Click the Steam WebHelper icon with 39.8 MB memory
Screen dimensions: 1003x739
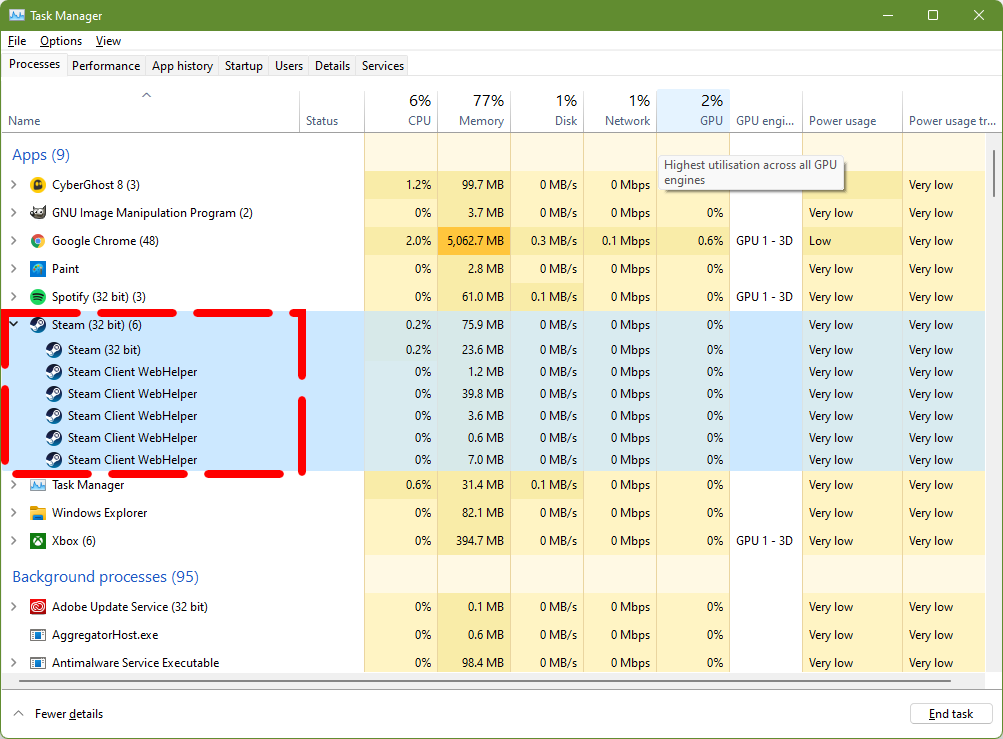[x=54, y=394]
